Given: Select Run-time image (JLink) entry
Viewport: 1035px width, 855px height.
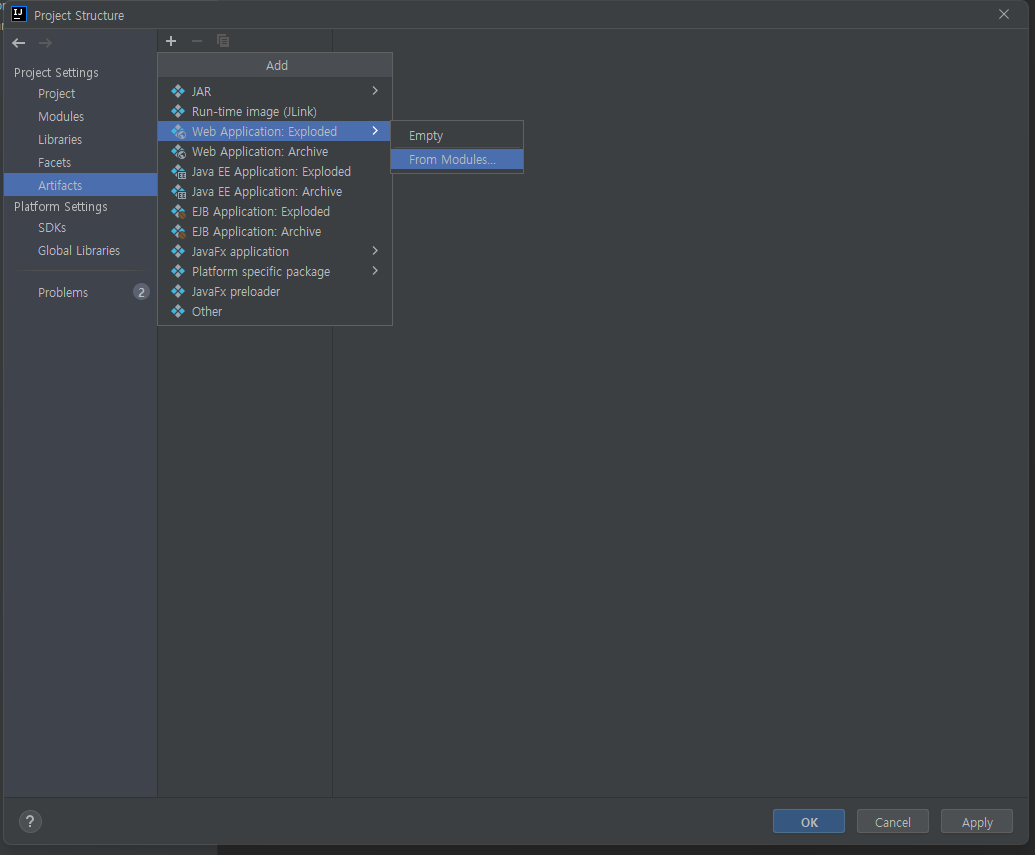Looking at the screenshot, I should click(x=275, y=111).
